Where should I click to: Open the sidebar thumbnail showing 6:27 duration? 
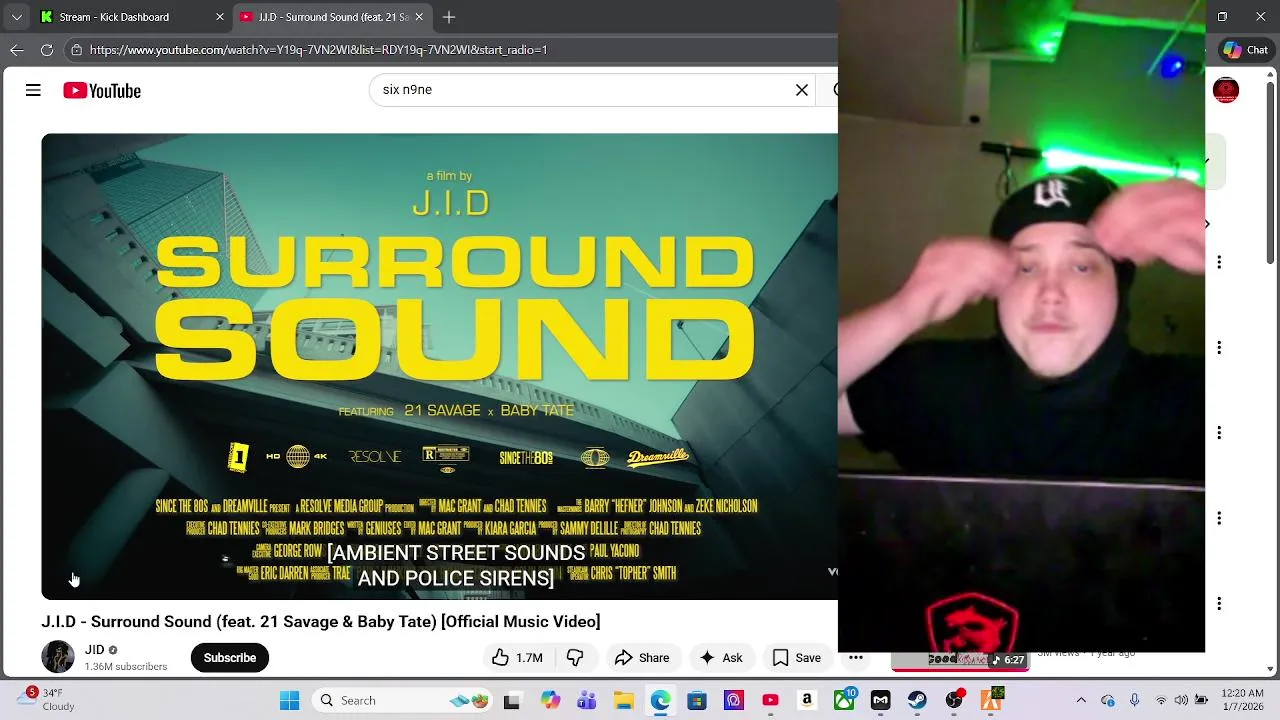point(960,660)
